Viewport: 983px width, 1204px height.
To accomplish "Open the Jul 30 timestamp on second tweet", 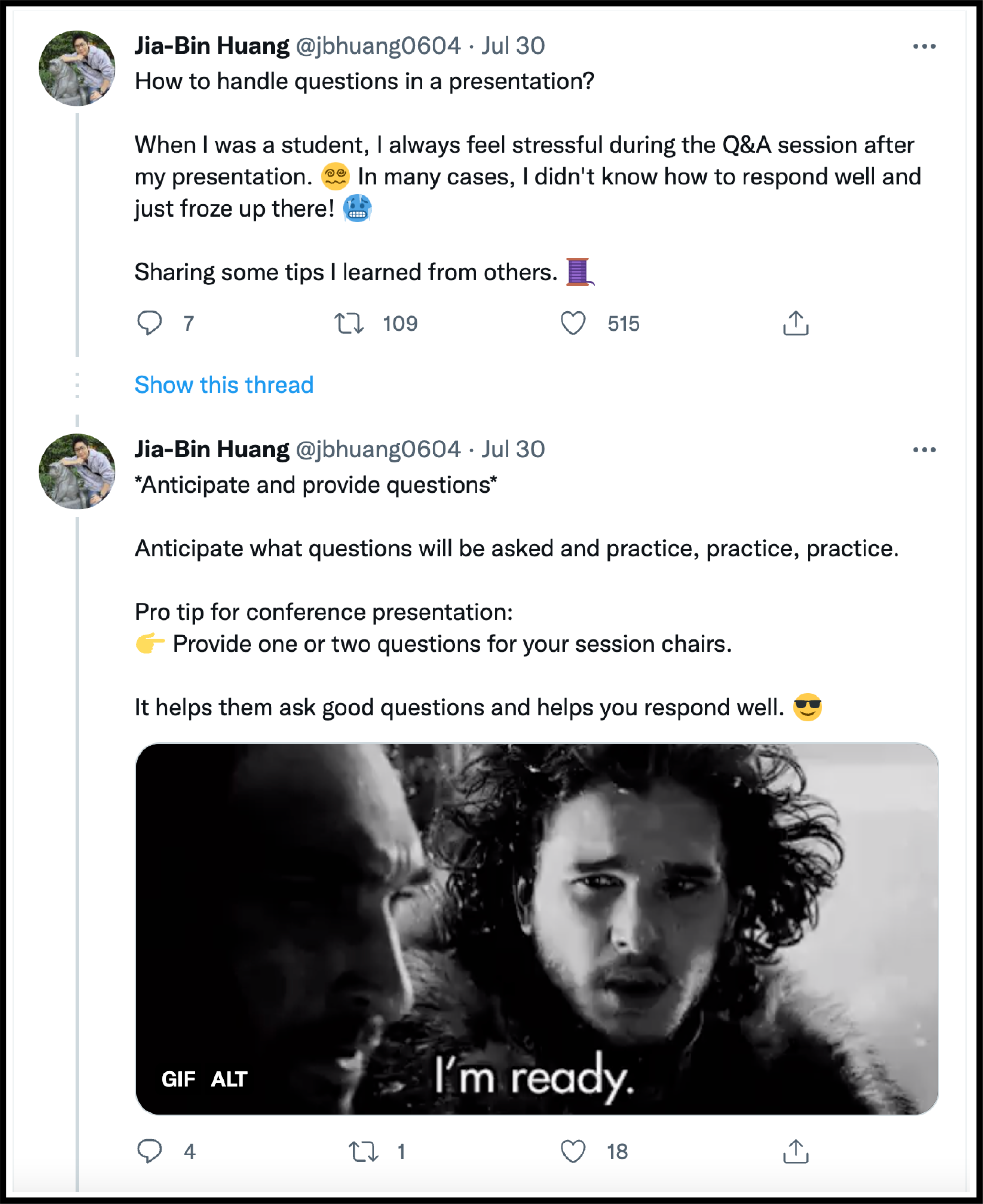I will (513, 450).
